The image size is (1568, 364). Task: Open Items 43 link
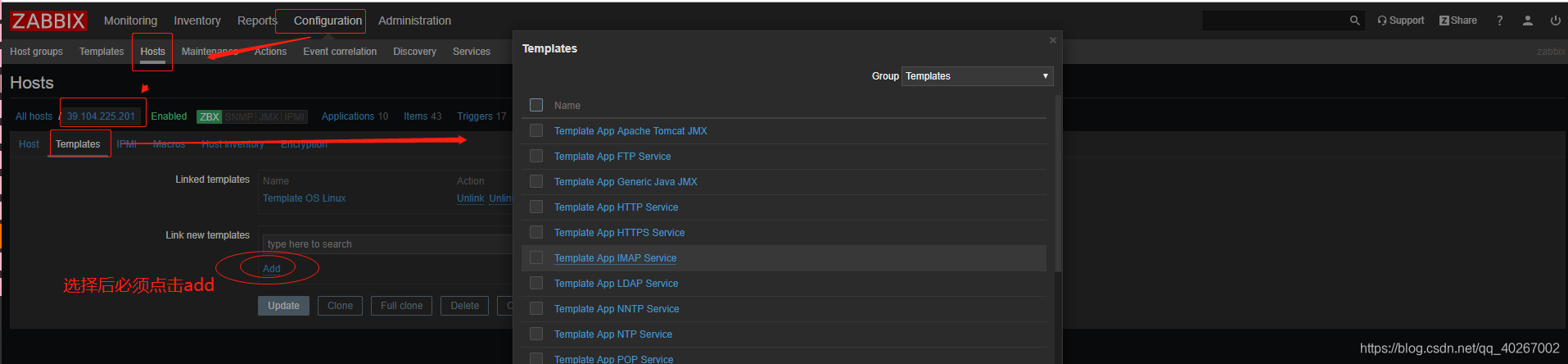tap(423, 116)
